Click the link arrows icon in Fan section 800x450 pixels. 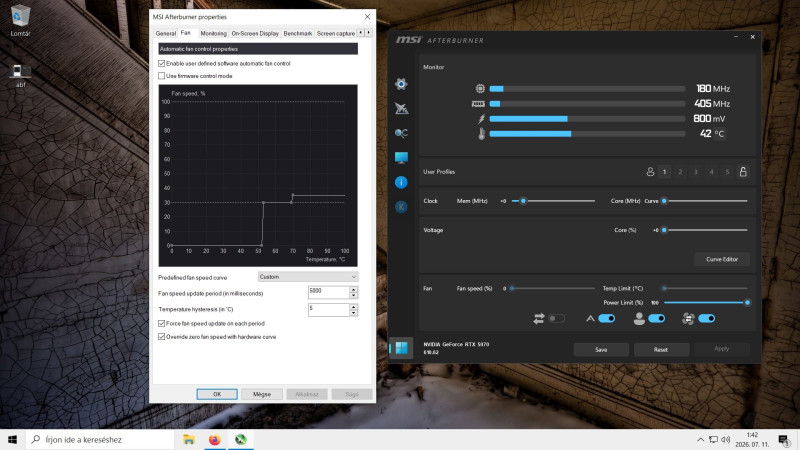[x=539, y=319]
